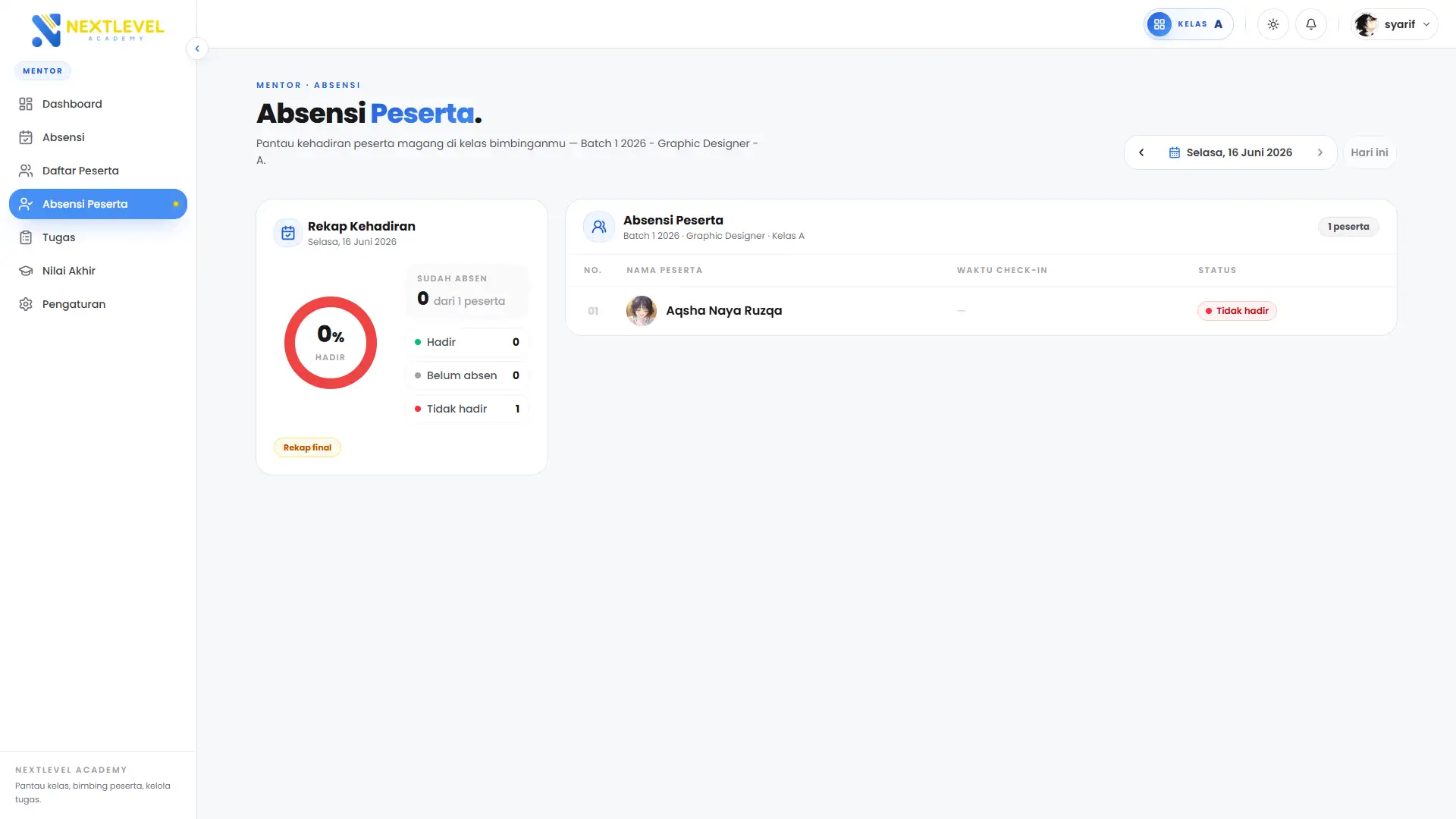Open Pengaturan settings
This screenshot has height=819, width=1456.
98,304
